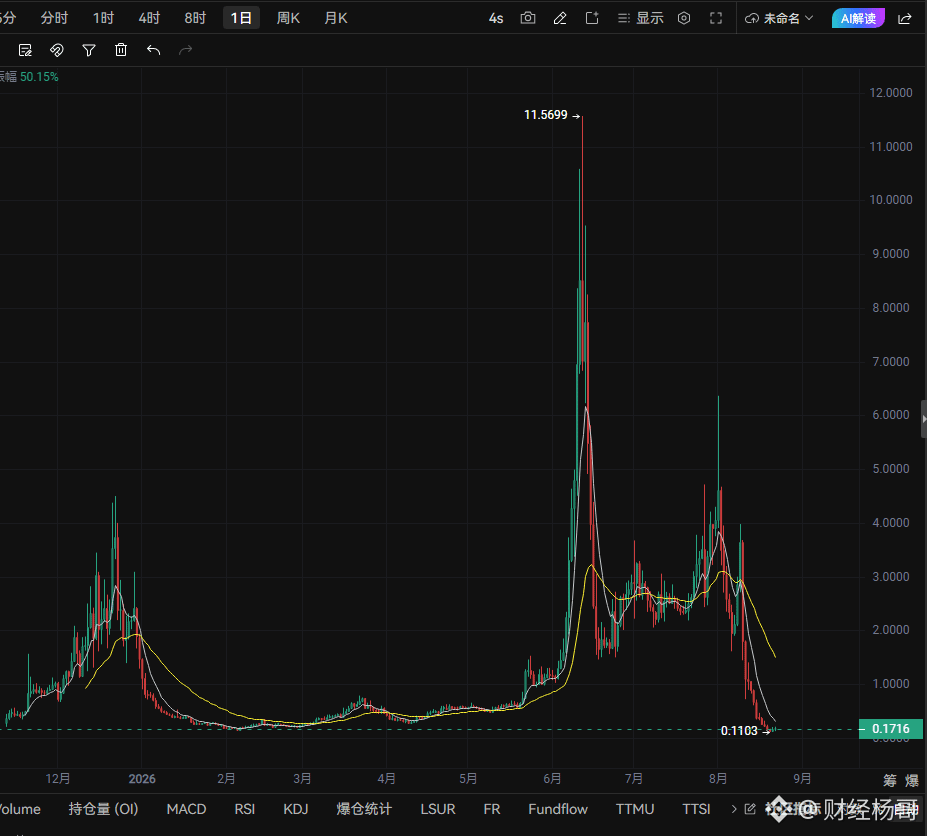Viewport: 927px width, 836px height.
Task: Click the AI解读 button
Action: pyautogui.click(x=858, y=18)
